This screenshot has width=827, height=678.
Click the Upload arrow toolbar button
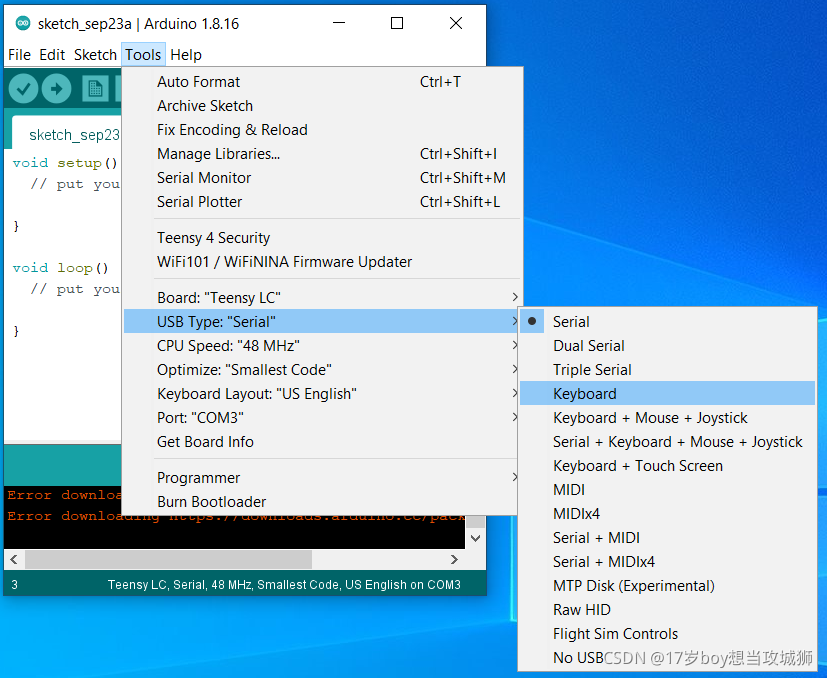(56, 89)
